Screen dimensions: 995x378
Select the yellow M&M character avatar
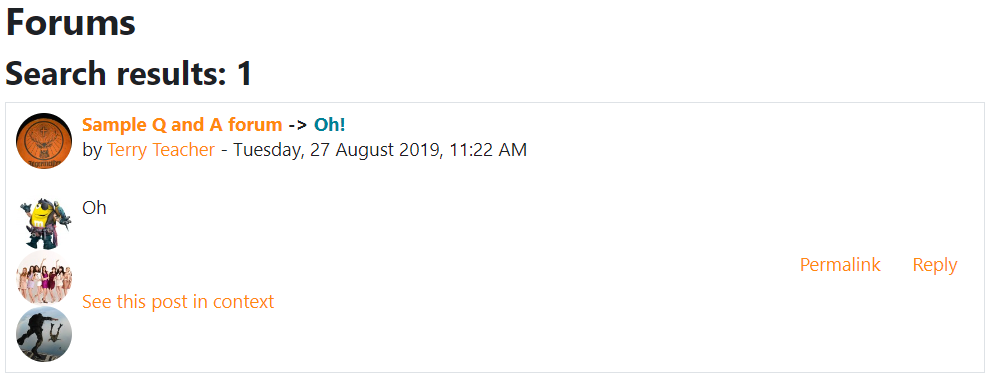click(44, 223)
